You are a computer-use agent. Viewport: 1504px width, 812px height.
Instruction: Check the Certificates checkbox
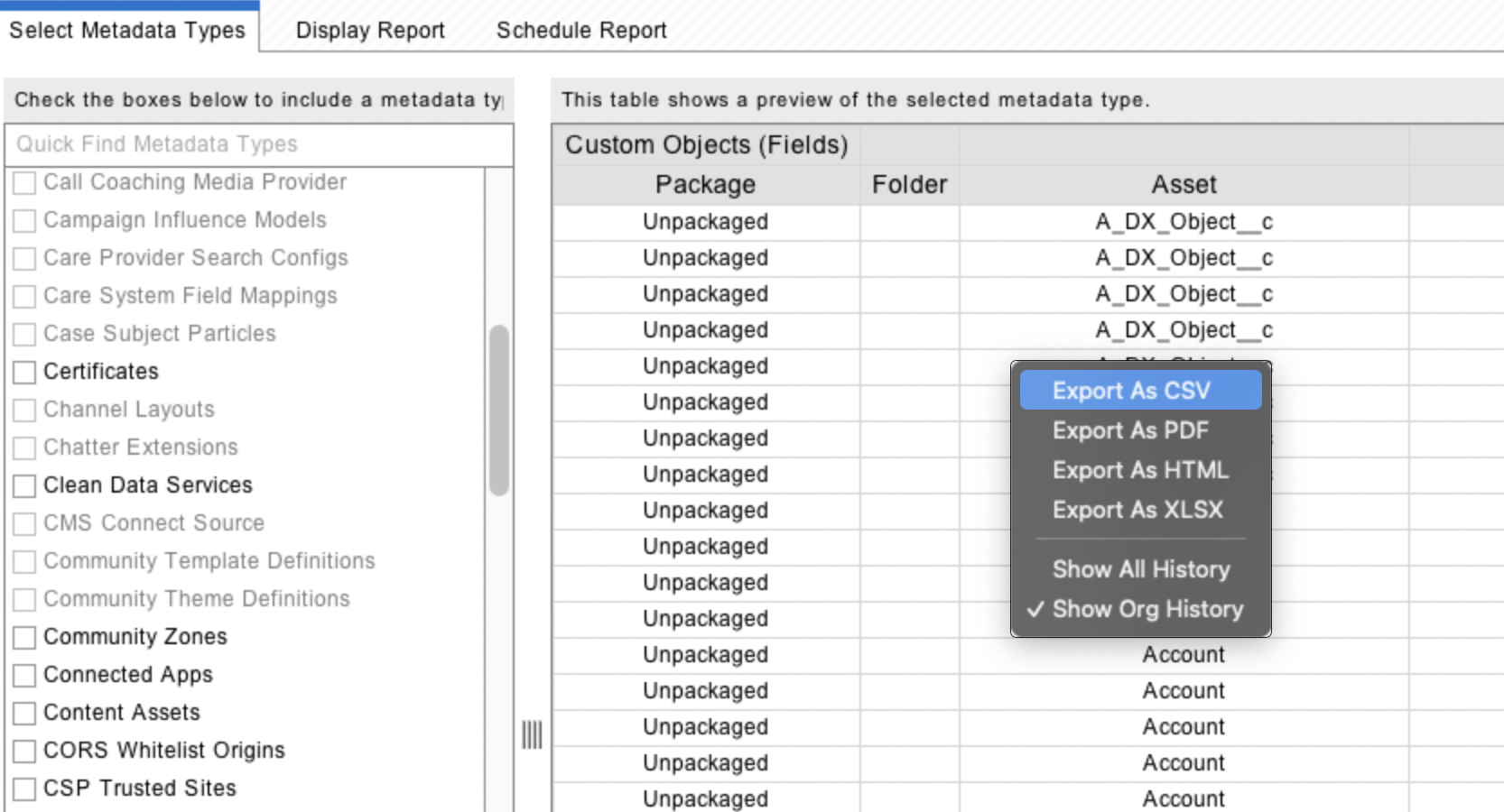(25, 372)
